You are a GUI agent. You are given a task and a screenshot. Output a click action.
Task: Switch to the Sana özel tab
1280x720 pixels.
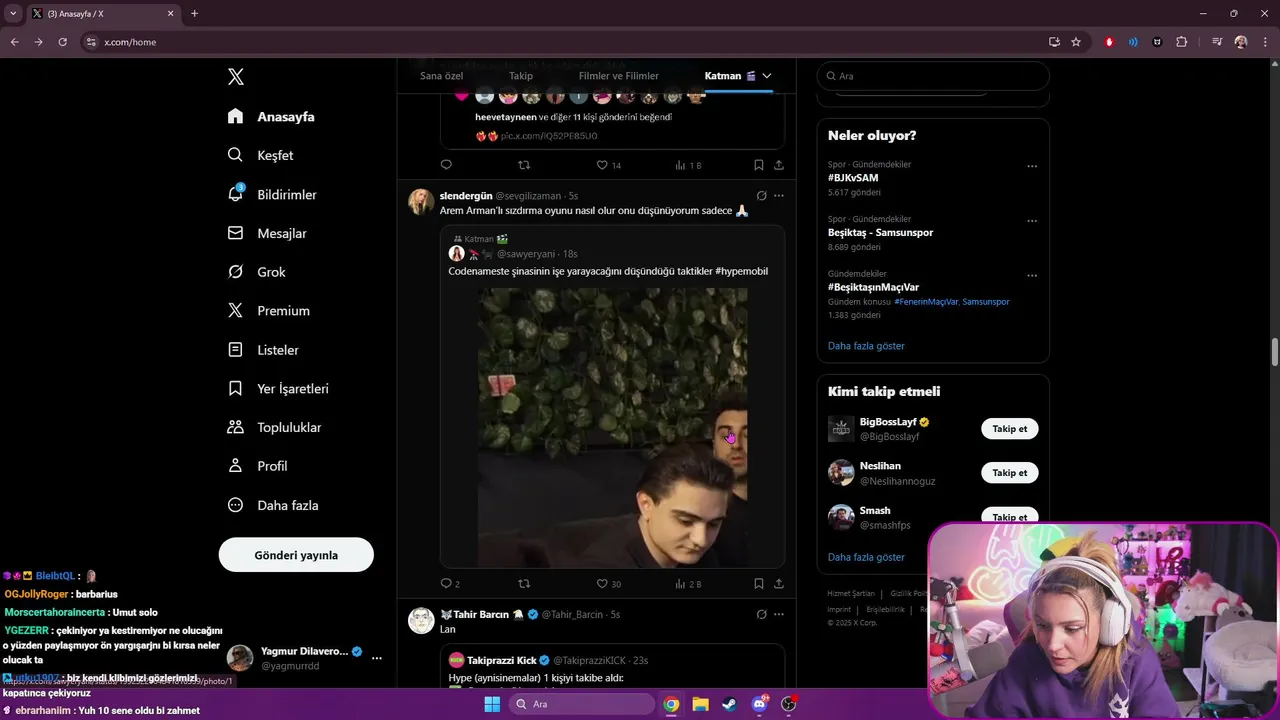point(441,76)
